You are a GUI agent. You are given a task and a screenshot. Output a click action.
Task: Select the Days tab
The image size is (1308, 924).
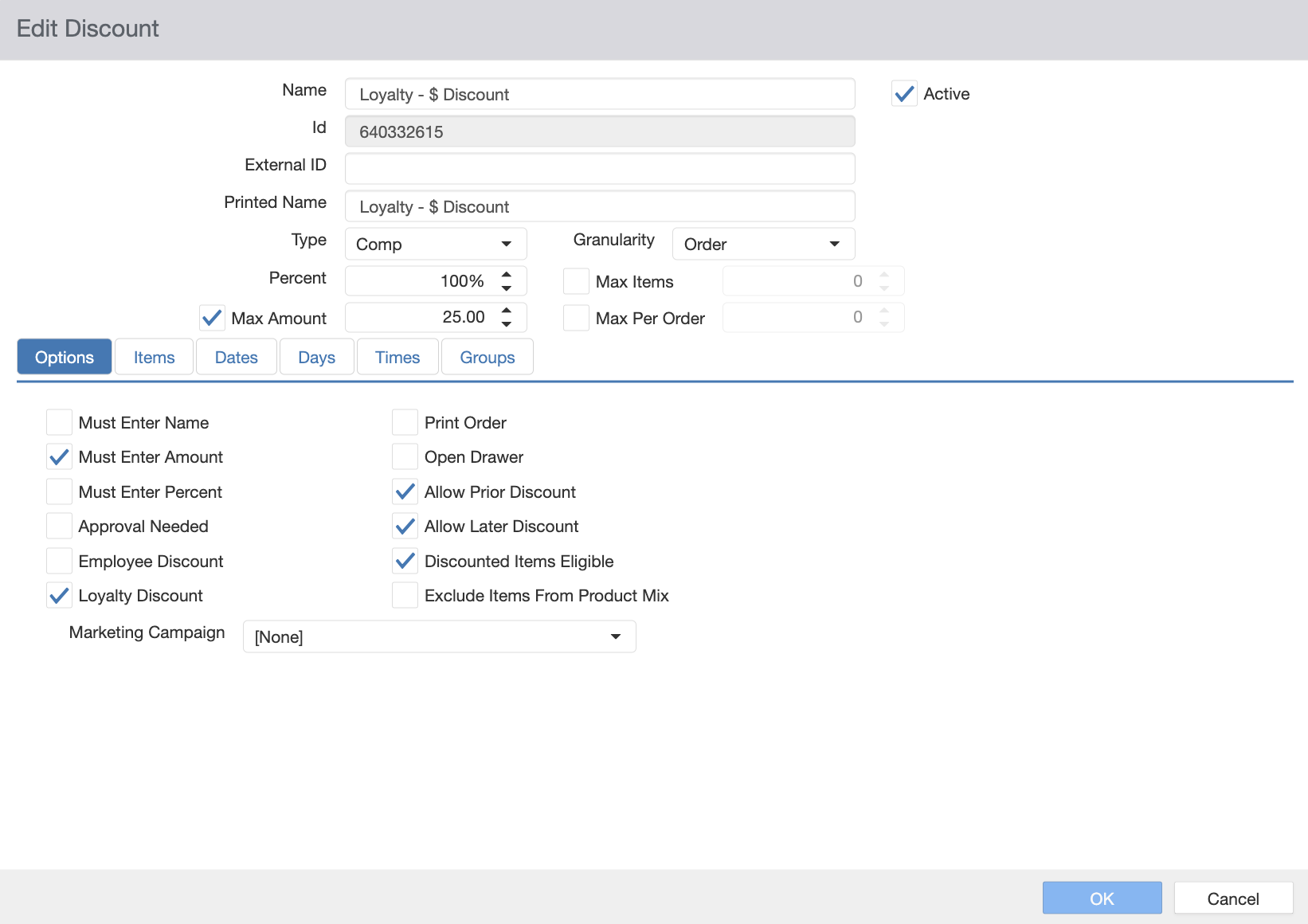point(316,357)
